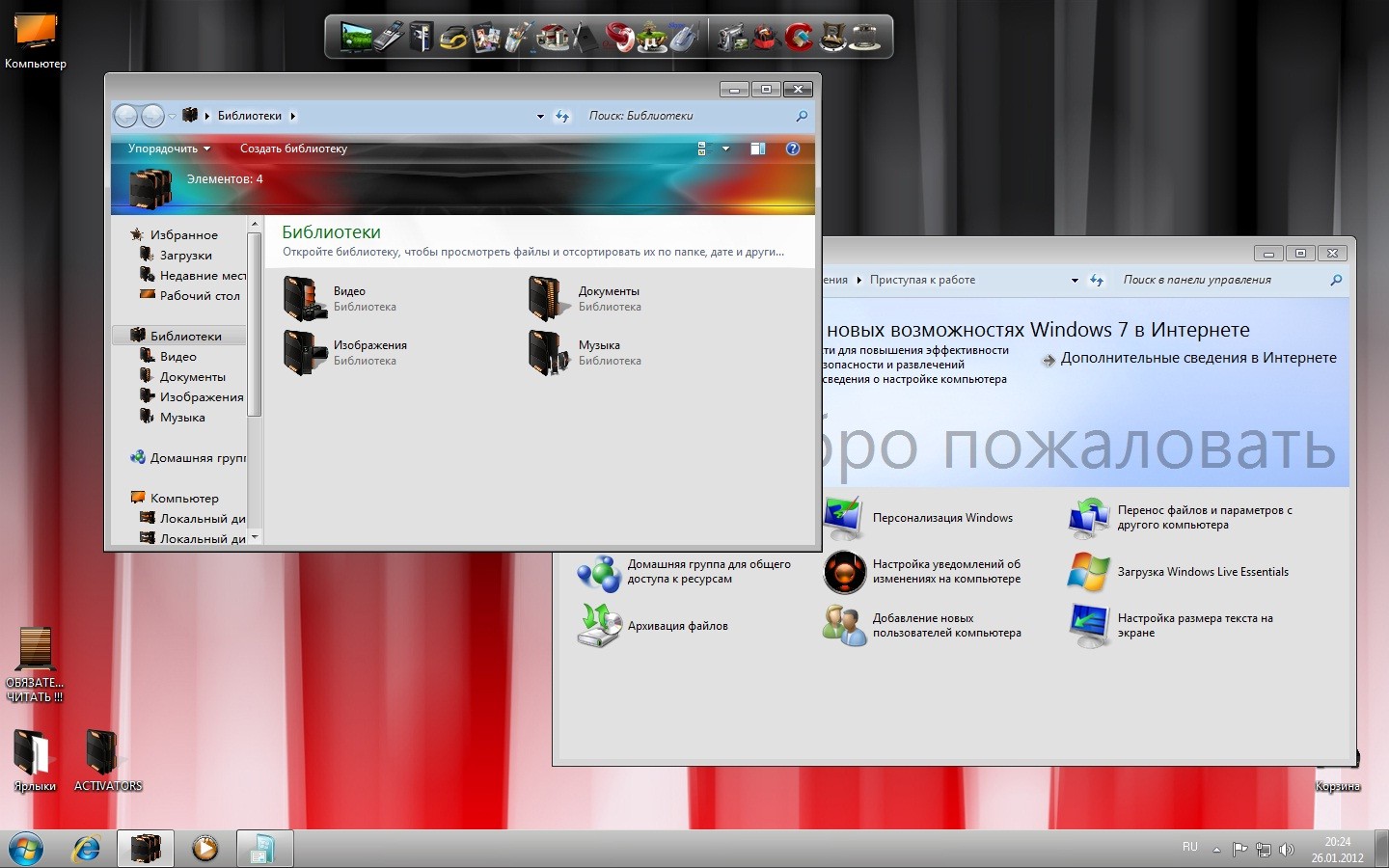Open the Музыка library icon
This screenshot has height=868, width=1389.
tap(551, 352)
